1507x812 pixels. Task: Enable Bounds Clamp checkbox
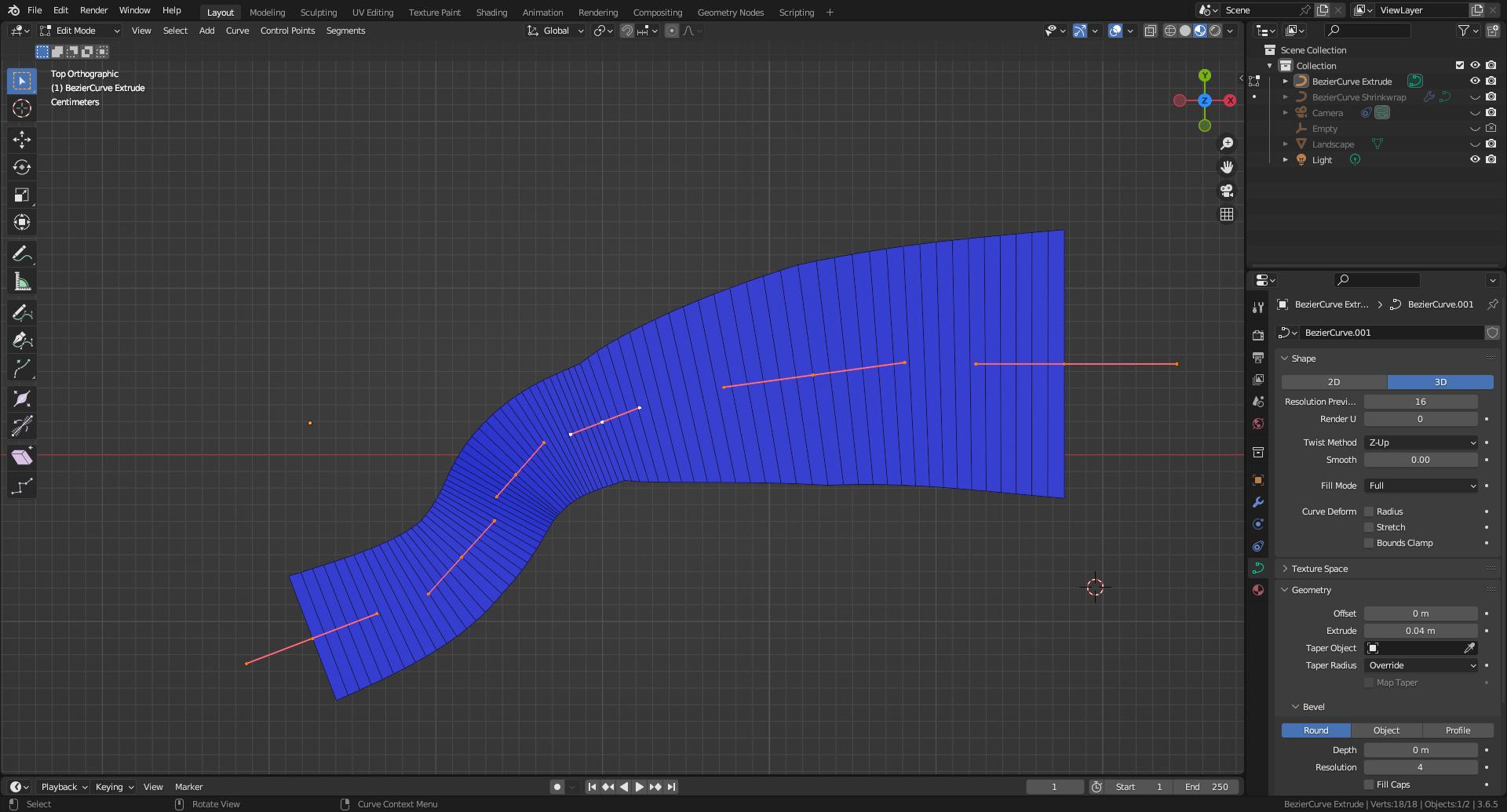(x=1370, y=543)
